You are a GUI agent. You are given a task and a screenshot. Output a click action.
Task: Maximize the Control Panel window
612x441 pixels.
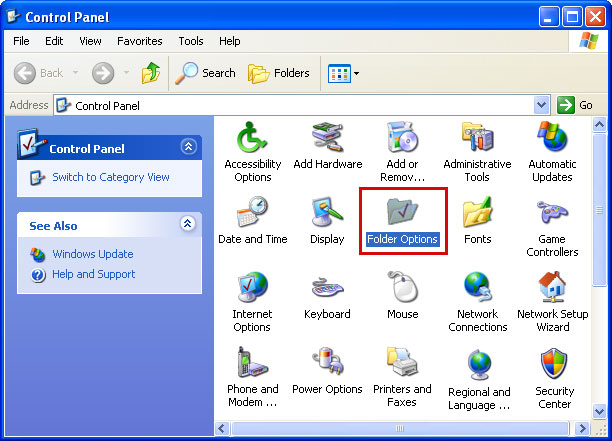572,17
